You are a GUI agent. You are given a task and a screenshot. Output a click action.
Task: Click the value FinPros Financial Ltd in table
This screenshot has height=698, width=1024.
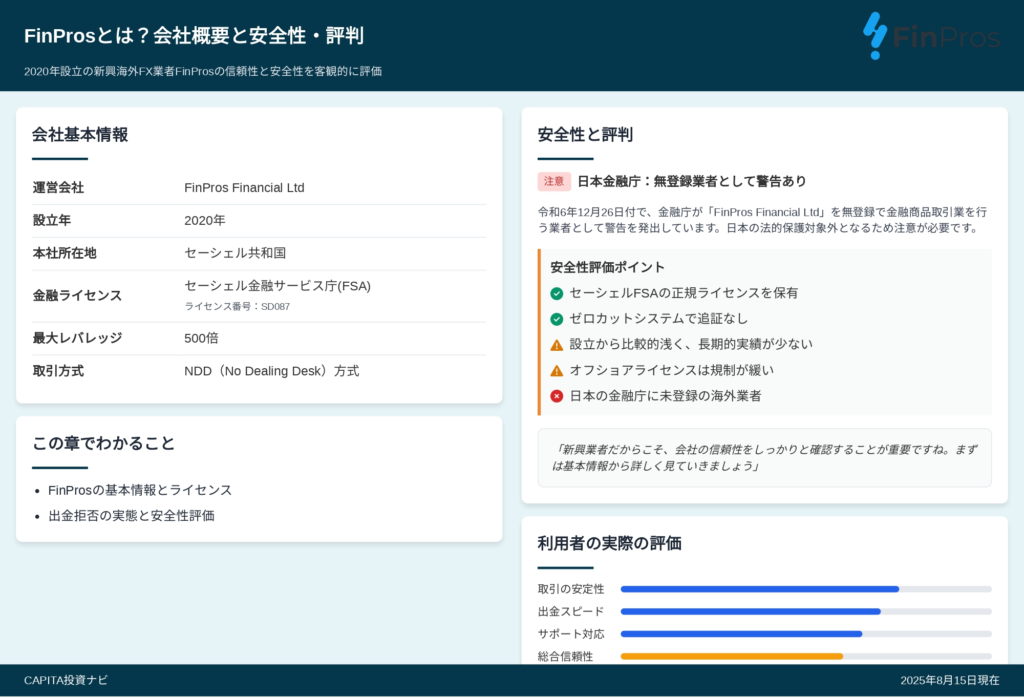click(244, 187)
